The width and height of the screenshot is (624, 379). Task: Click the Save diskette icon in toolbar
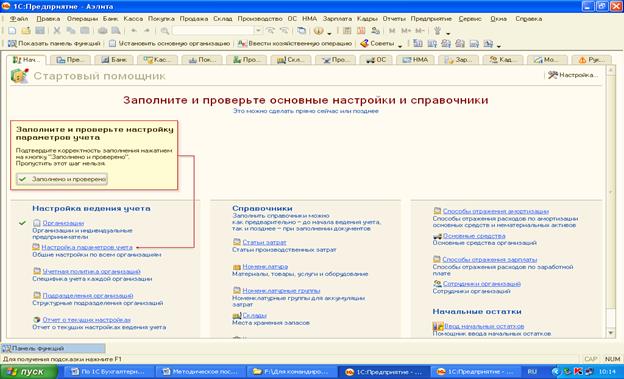[x=40, y=31]
